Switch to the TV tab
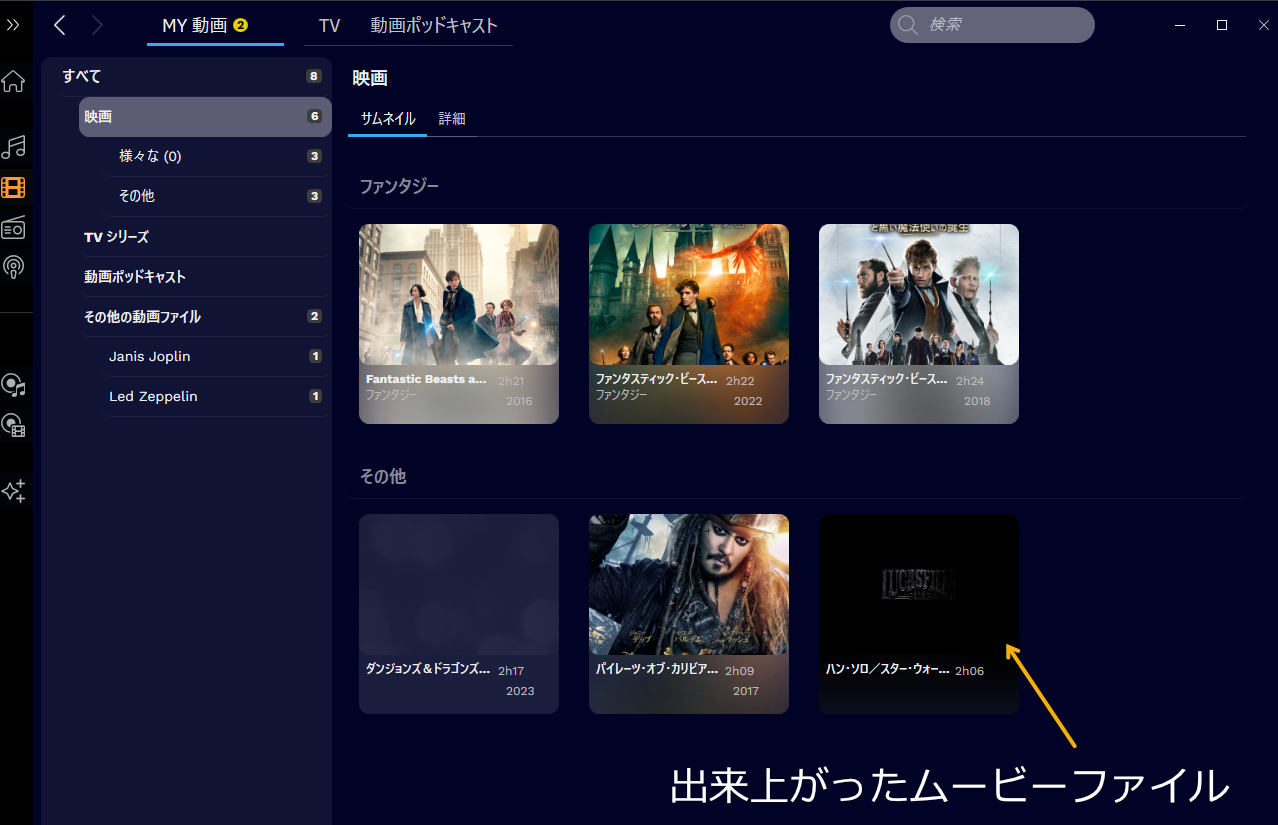1278x825 pixels. click(330, 26)
